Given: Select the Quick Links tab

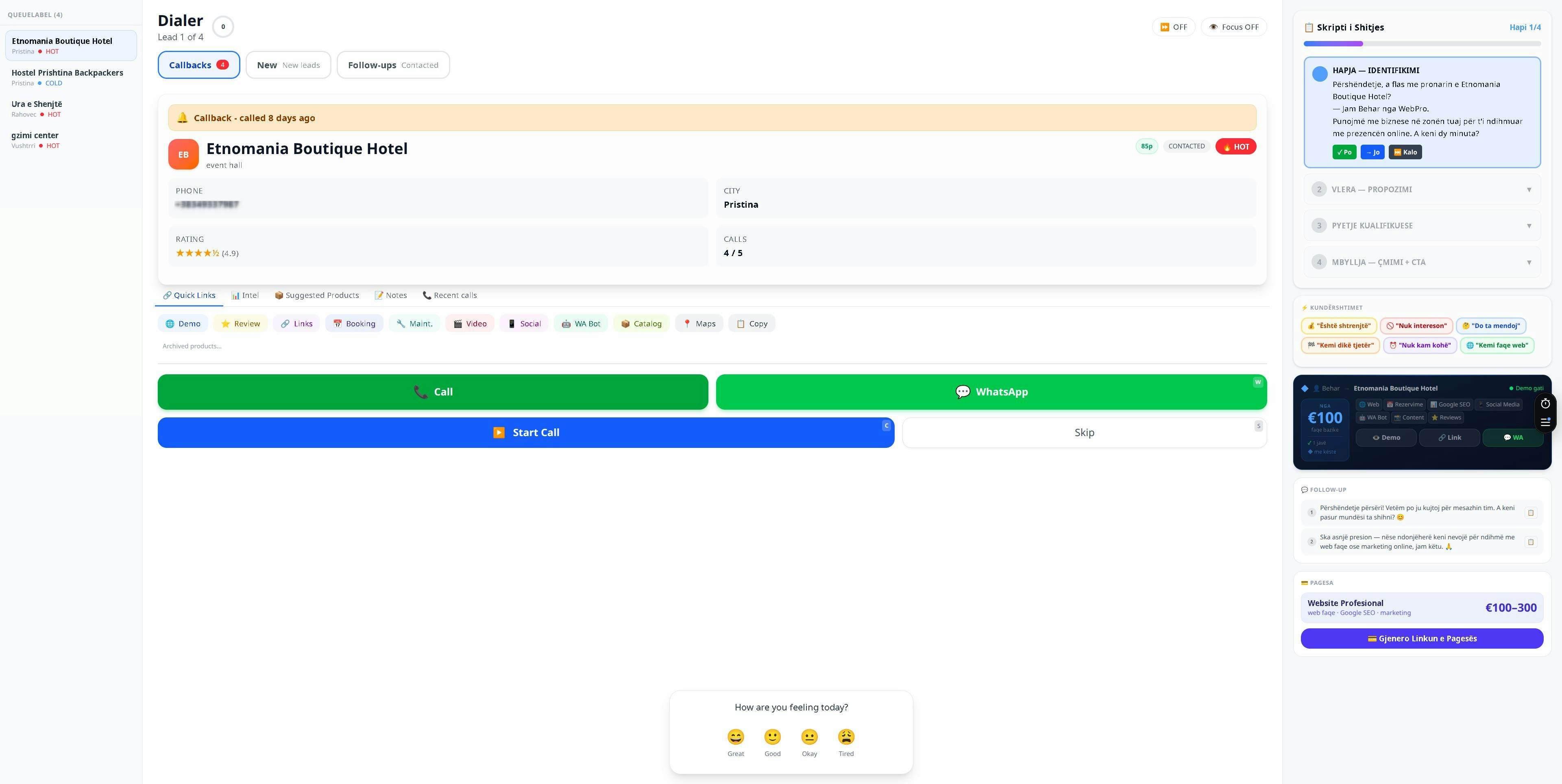Looking at the screenshot, I should click(x=189, y=295).
